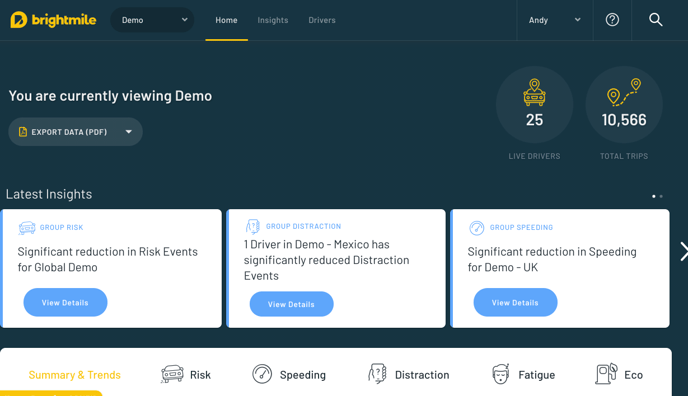Click the Brightmile logo
The height and width of the screenshot is (396, 688).
coord(53,20)
